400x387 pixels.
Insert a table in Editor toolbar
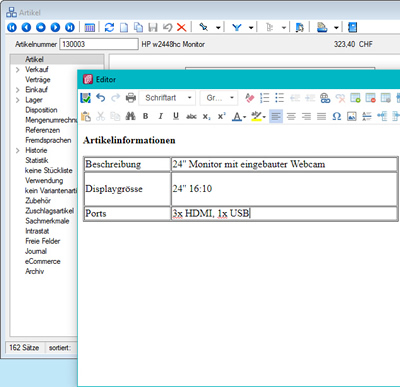[x=355, y=98]
